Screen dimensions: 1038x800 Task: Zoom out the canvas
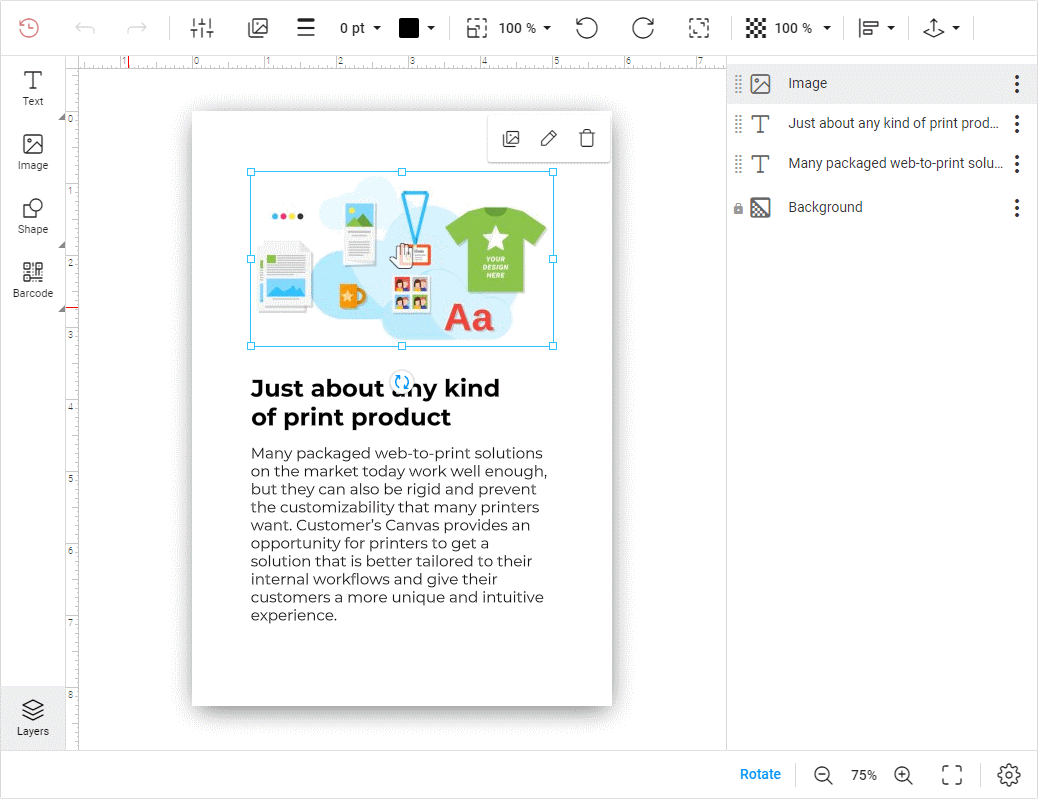(x=823, y=775)
